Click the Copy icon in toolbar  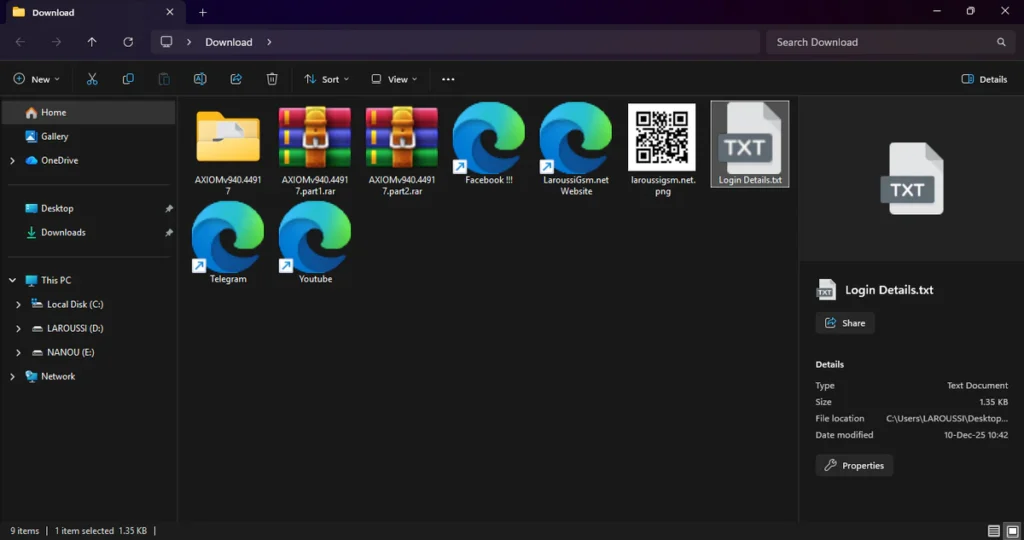[x=128, y=79]
